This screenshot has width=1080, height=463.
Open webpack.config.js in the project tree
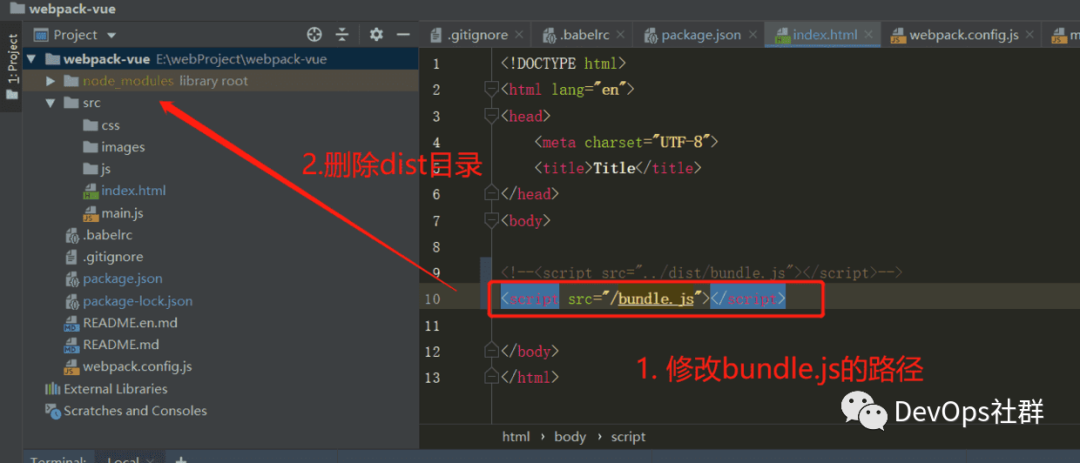pyautogui.click(x=128, y=367)
